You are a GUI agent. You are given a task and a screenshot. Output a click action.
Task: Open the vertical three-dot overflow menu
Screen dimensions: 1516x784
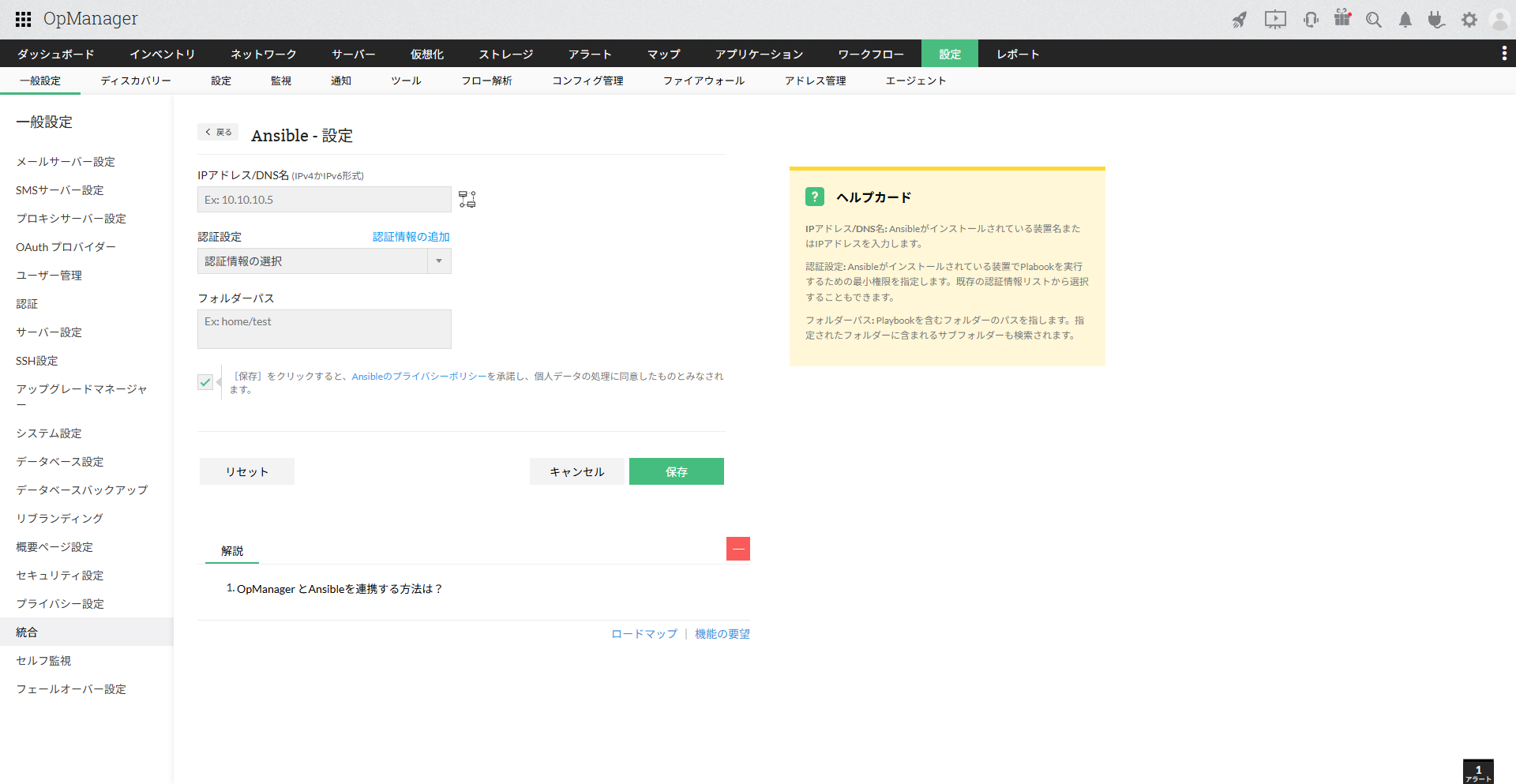(1503, 53)
